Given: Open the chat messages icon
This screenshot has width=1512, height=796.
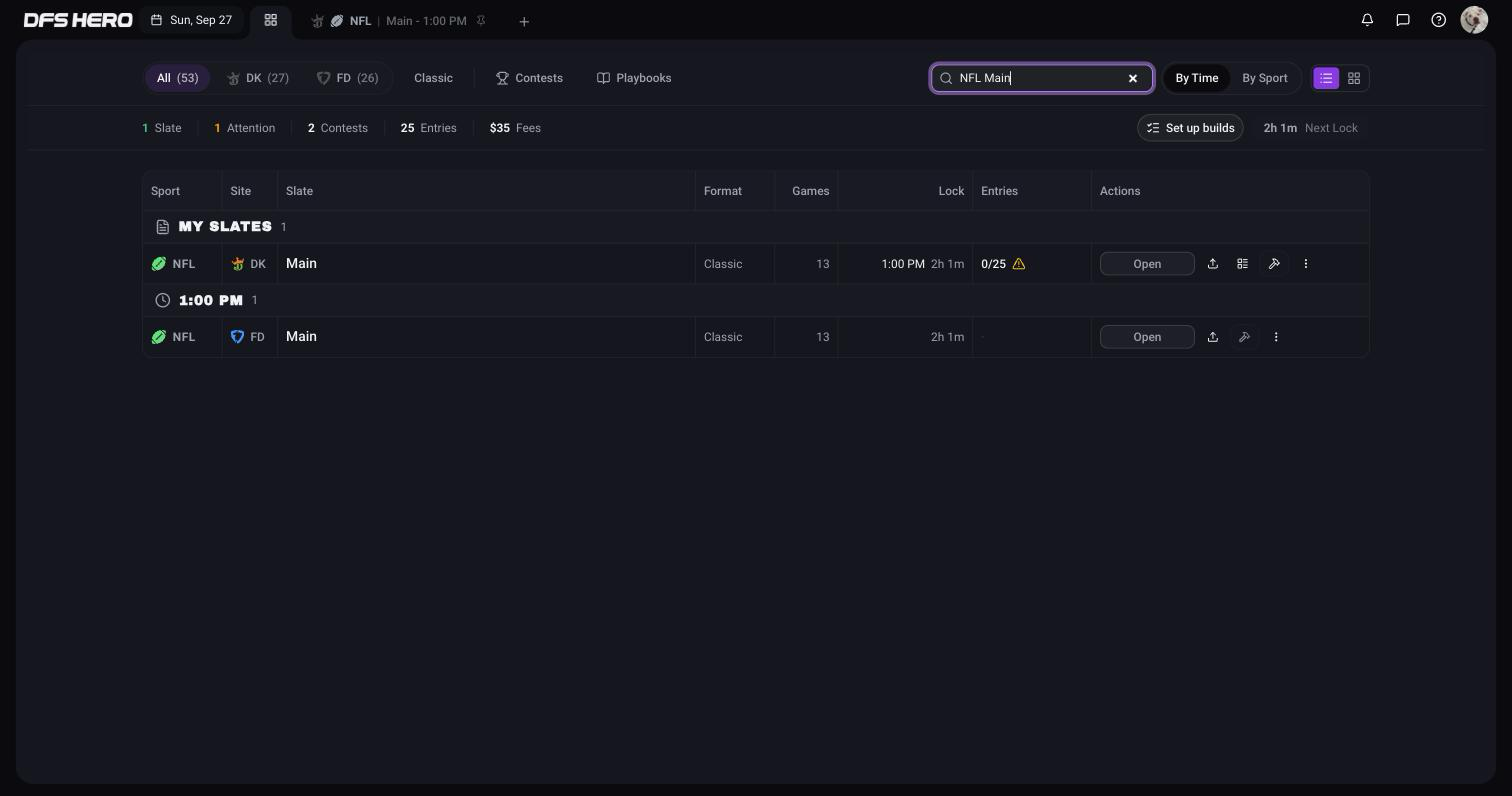Looking at the screenshot, I should tap(1403, 20).
